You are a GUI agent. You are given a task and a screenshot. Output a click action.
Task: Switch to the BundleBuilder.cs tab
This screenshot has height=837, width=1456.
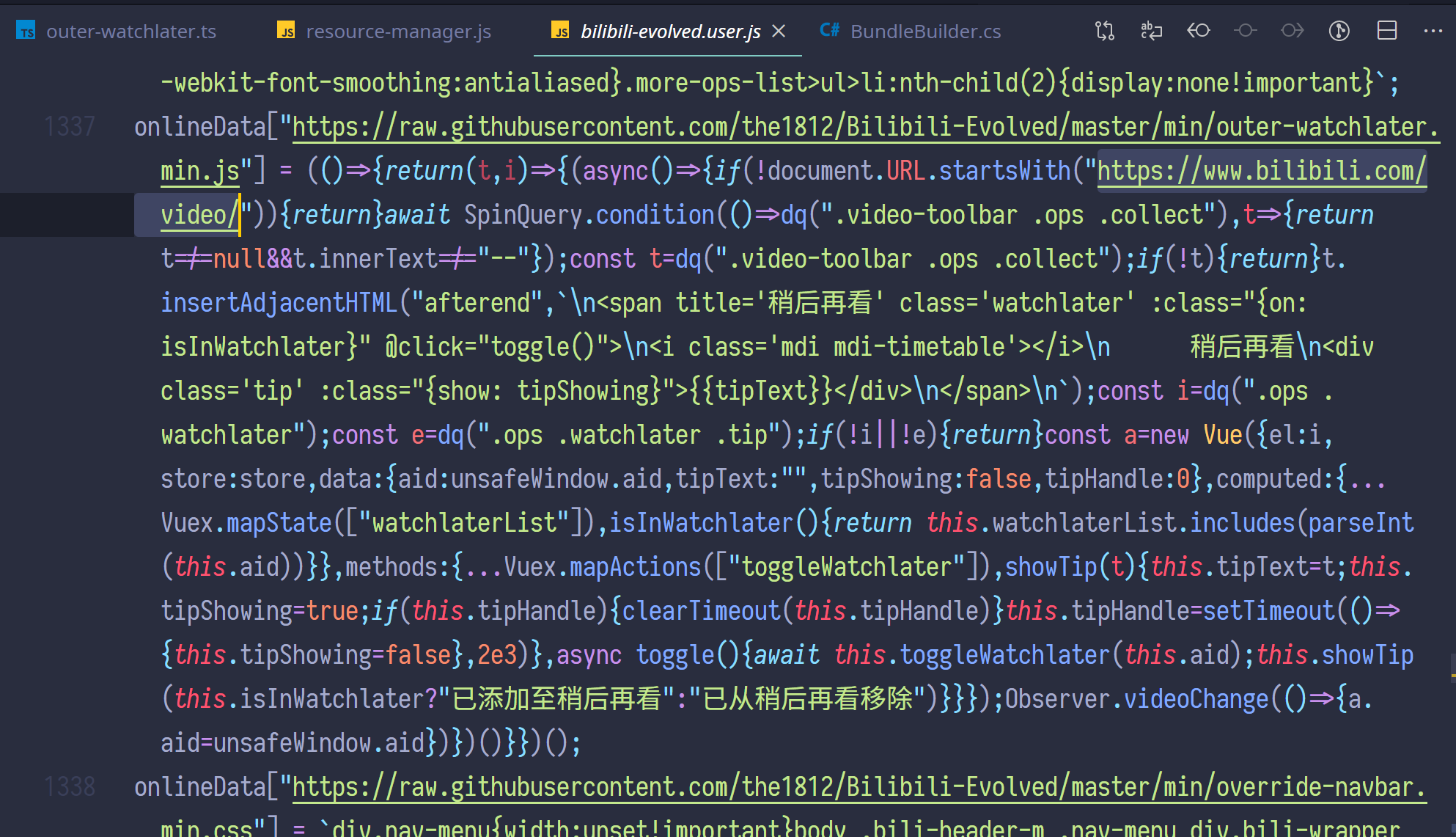(x=924, y=31)
